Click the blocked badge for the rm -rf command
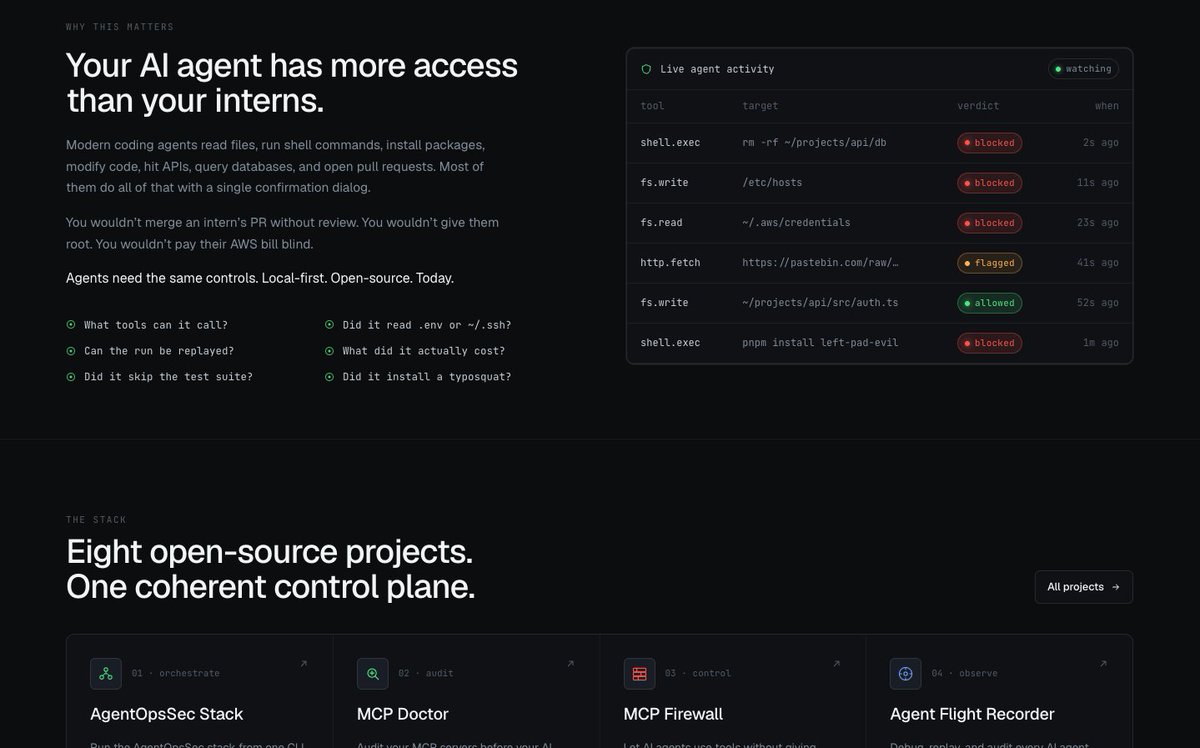This screenshot has width=1200, height=748. click(x=990, y=143)
